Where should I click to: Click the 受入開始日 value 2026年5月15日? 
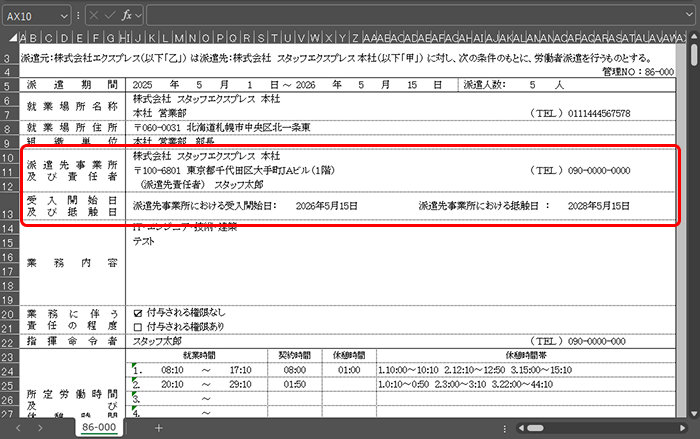(x=326, y=206)
